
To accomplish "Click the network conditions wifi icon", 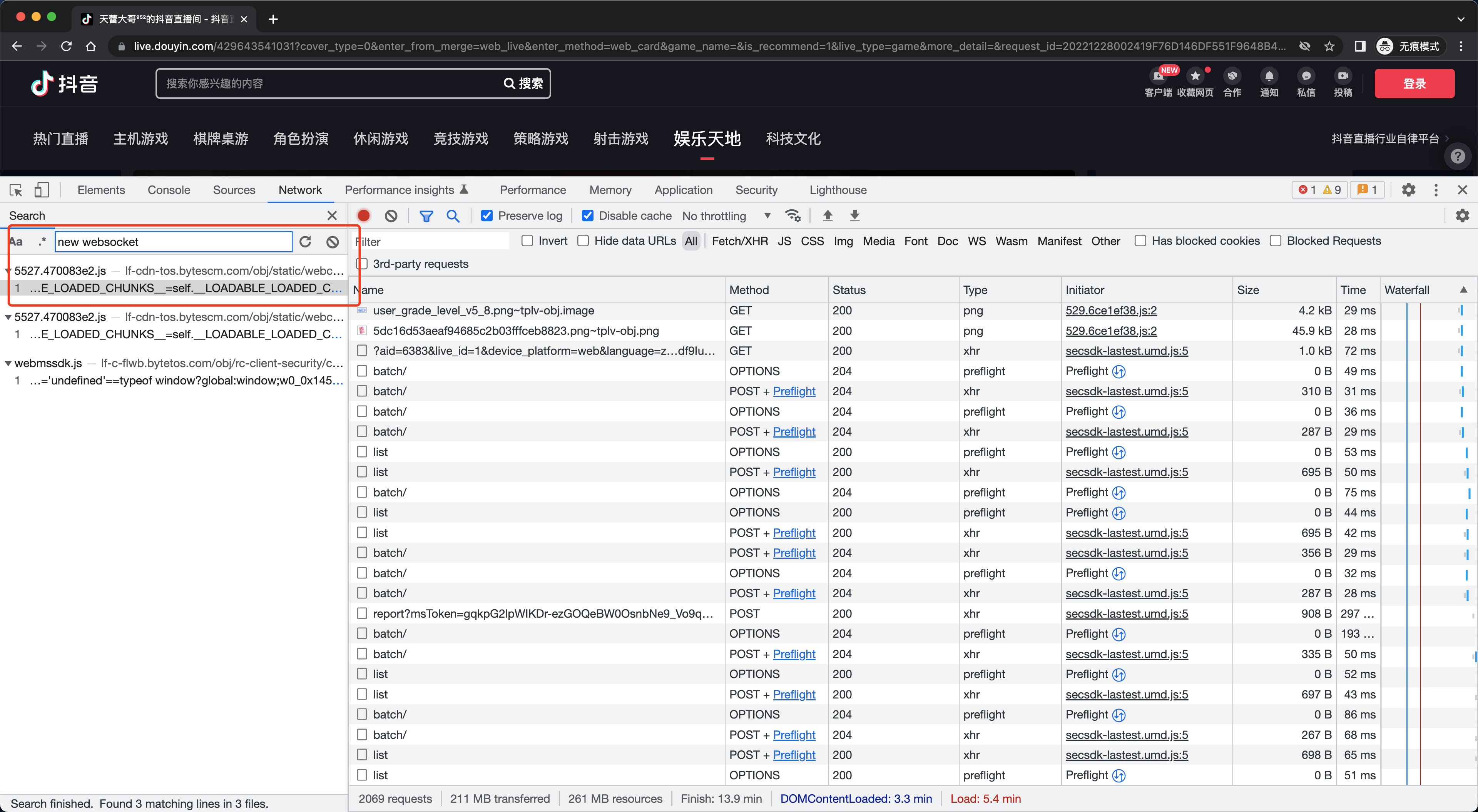I will pos(793,216).
